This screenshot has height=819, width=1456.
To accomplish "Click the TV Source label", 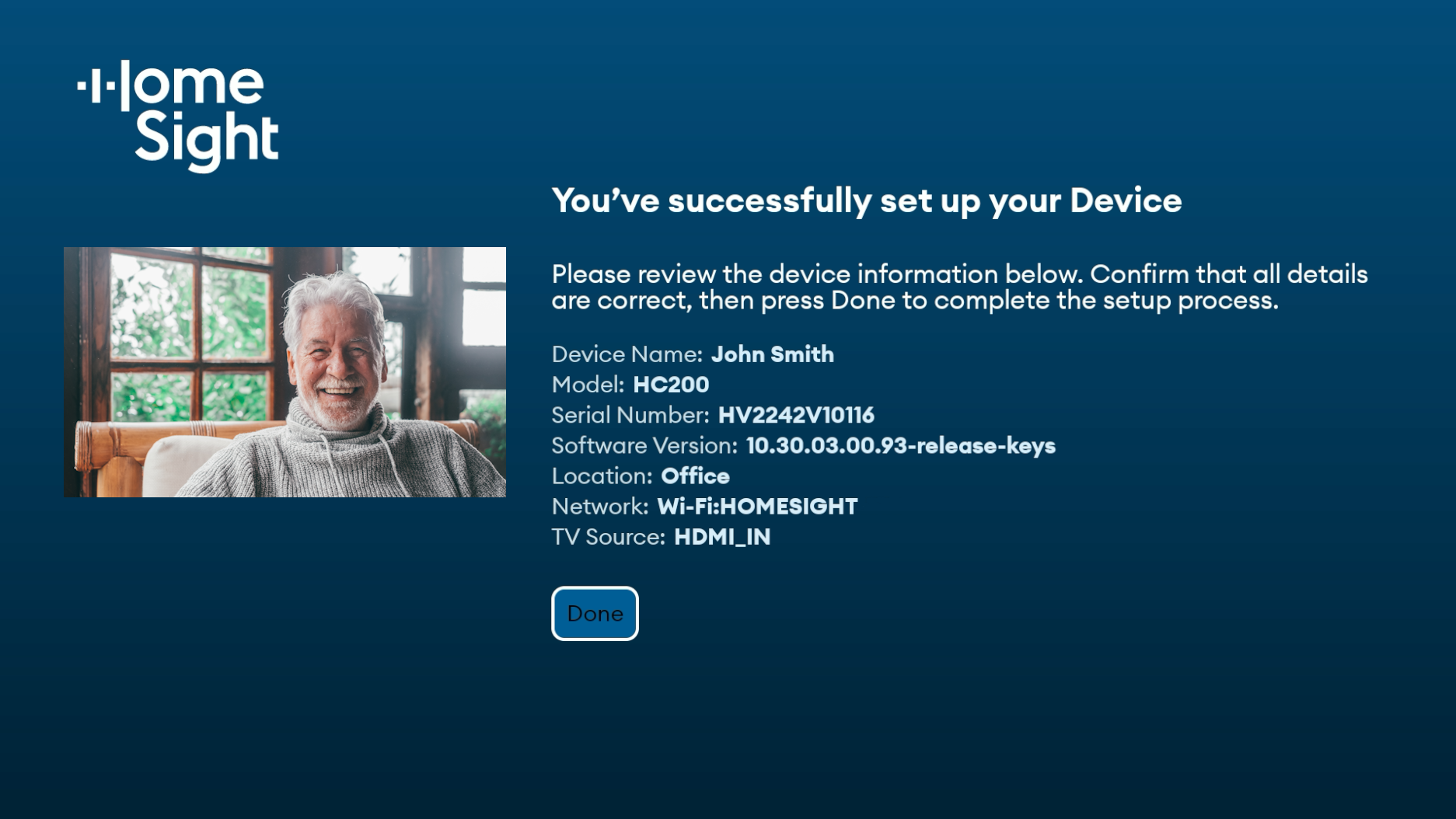I will click(x=608, y=537).
